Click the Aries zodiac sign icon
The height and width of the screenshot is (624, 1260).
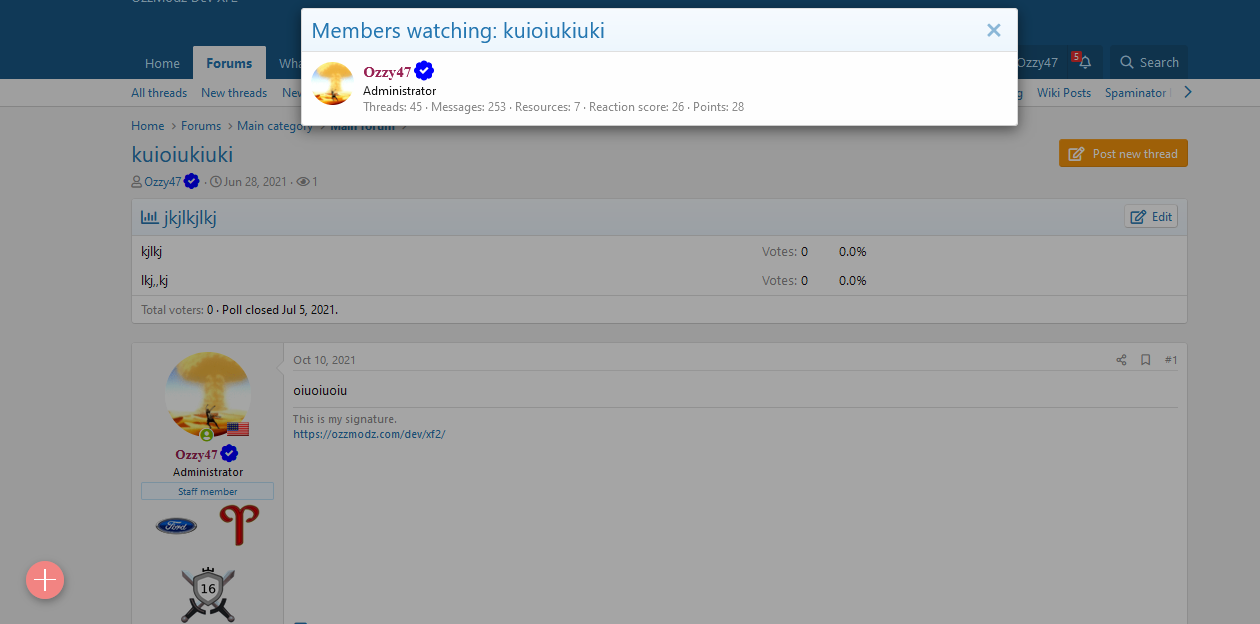pyautogui.click(x=239, y=525)
